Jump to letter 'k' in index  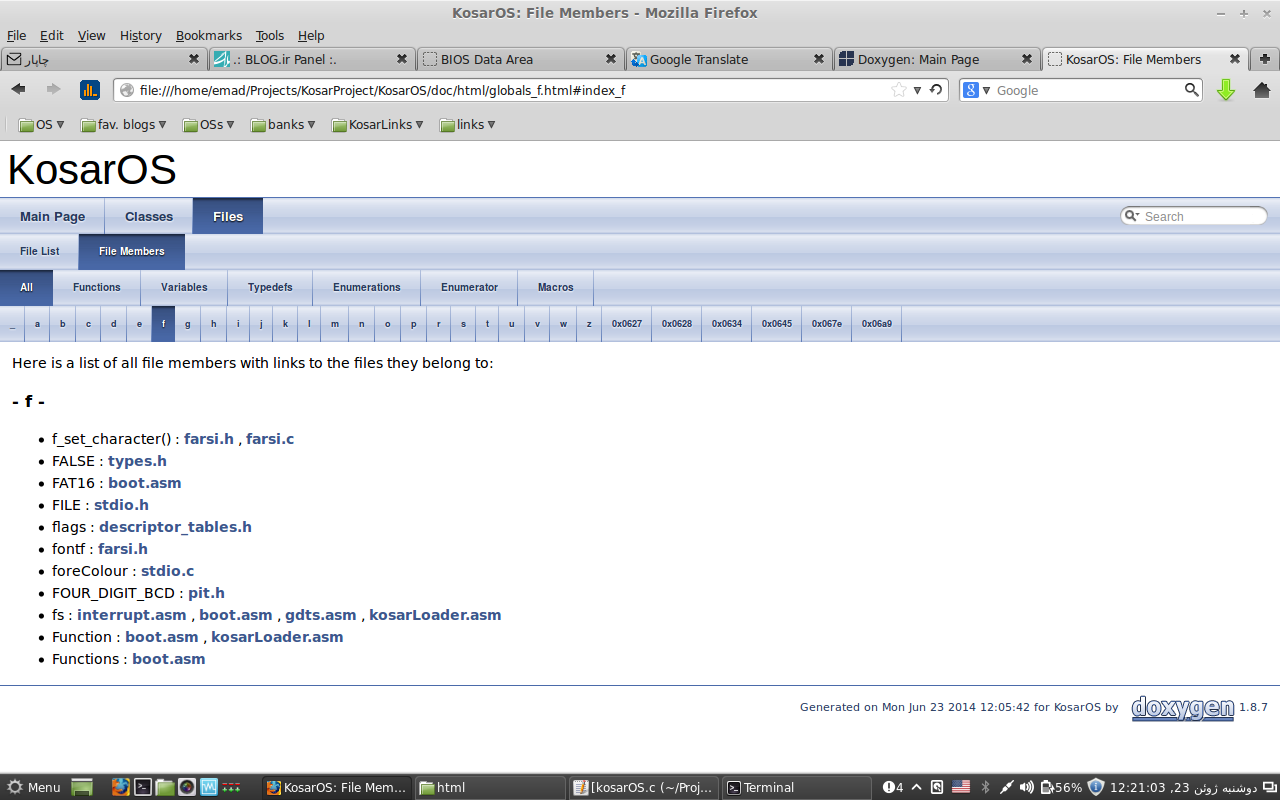(x=285, y=324)
